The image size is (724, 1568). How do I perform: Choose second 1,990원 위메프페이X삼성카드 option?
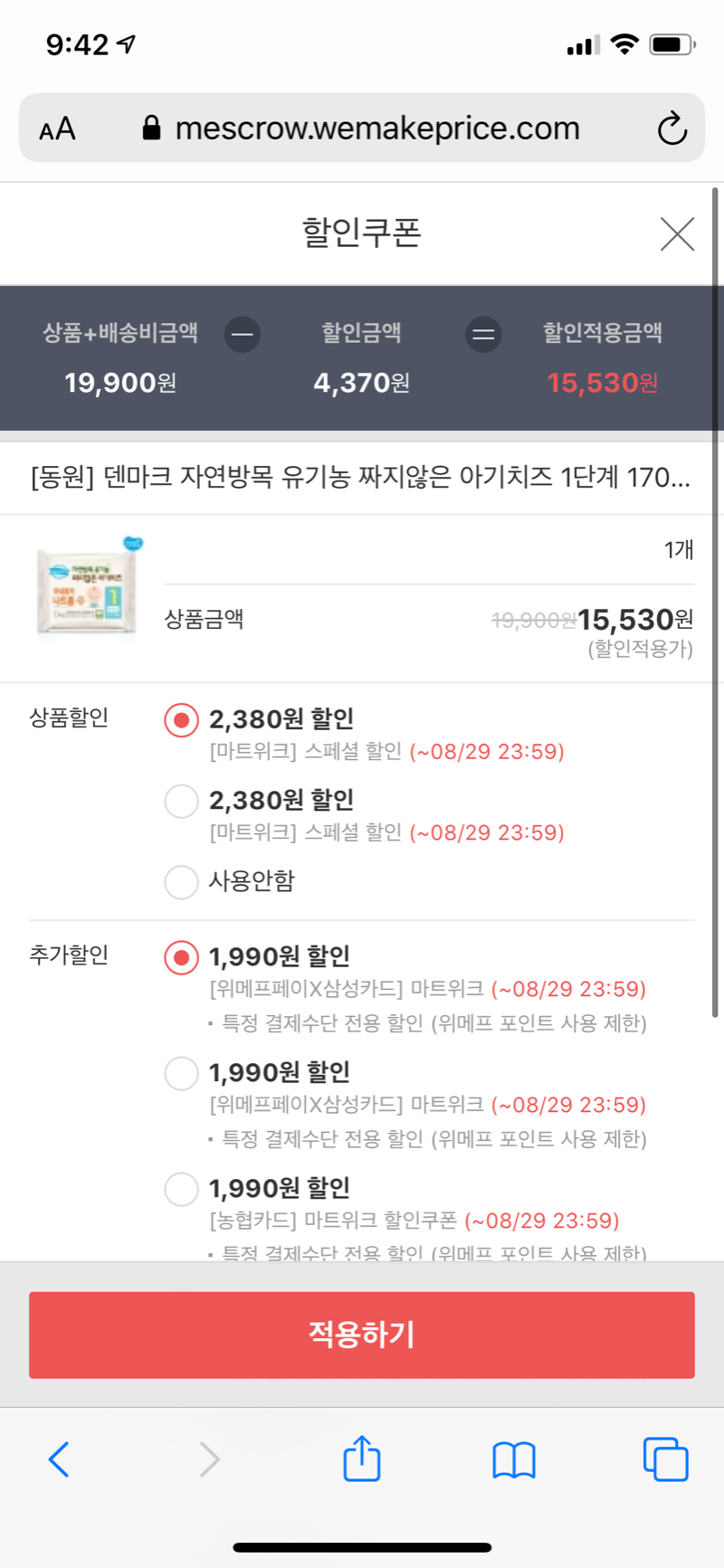181,1073
